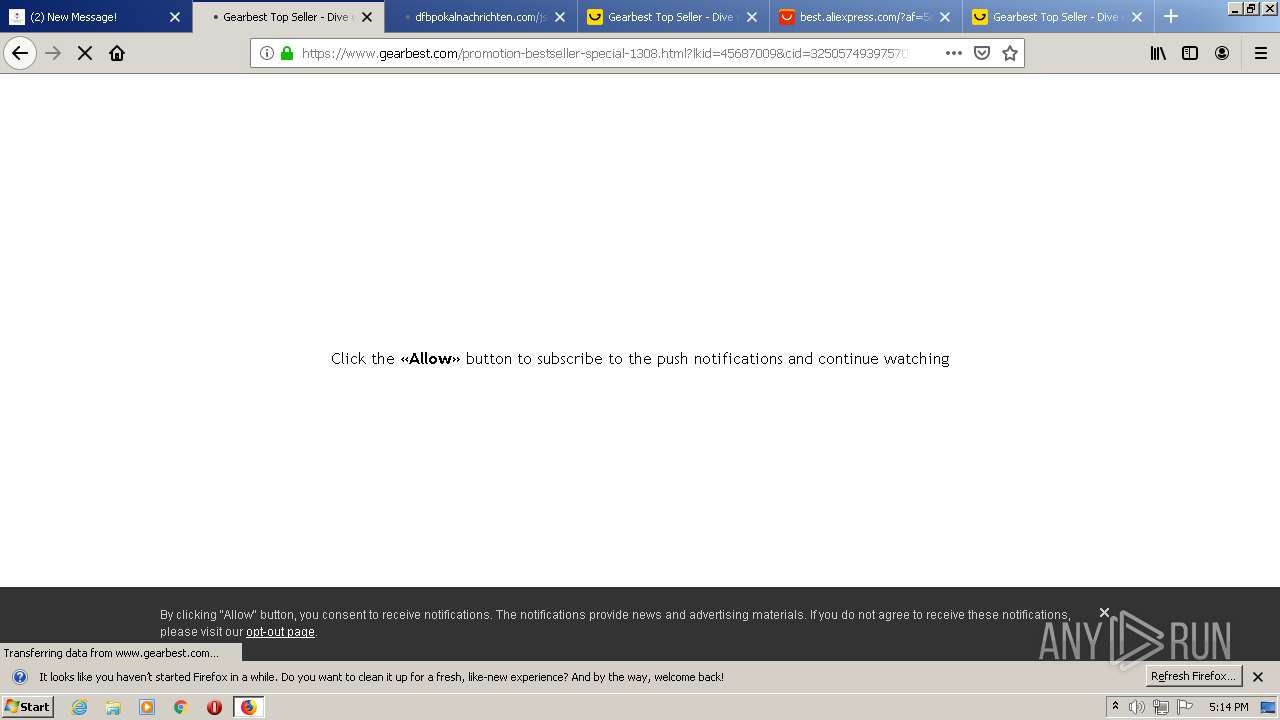This screenshot has height=720, width=1280.
Task: Open the opt-out page link
Action: tap(280, 632)
